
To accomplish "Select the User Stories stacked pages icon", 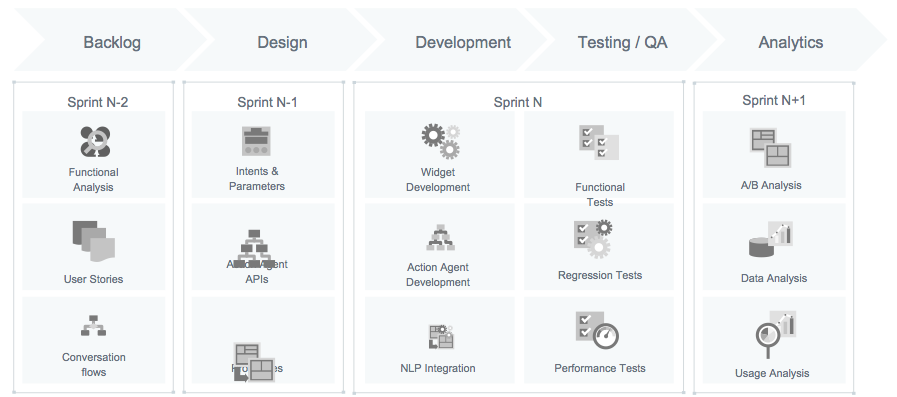I will click(x=94, y=240).
